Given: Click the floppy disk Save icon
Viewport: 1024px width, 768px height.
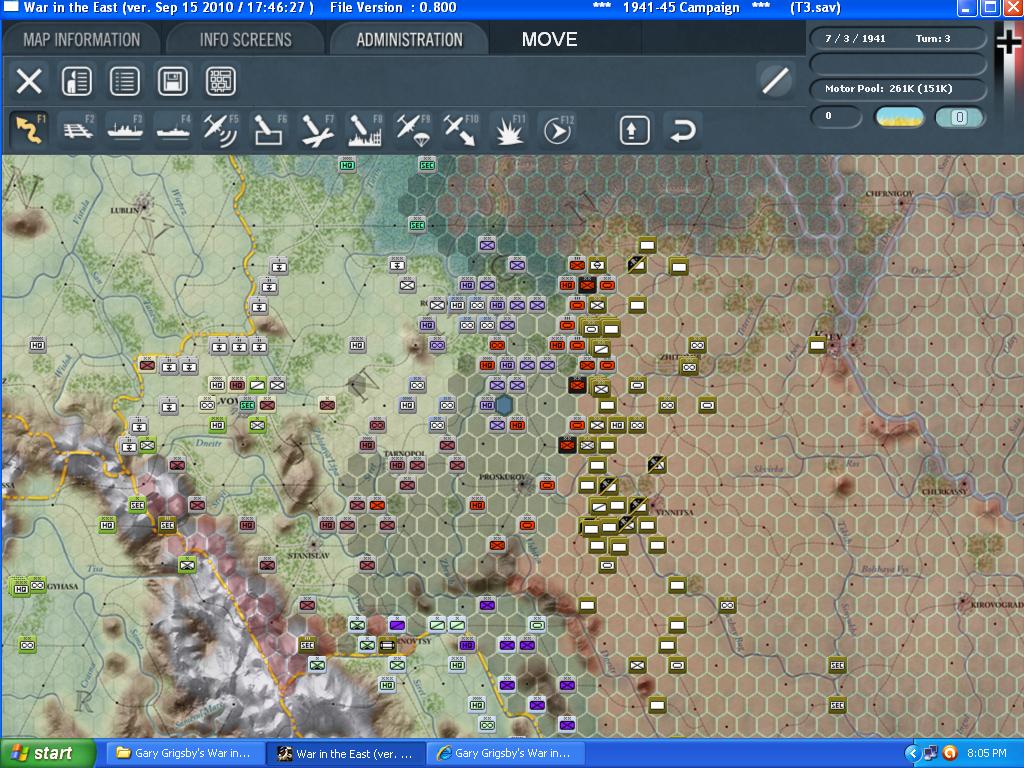Looking at the screenshot, I should (172, 82).
